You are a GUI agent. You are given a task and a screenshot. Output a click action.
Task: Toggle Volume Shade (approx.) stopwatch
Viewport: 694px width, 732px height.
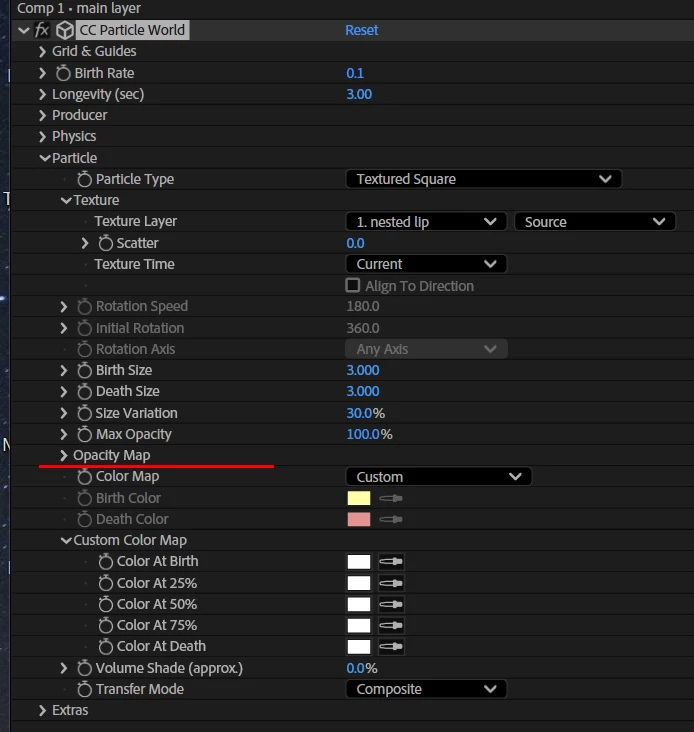coord(84,669)
